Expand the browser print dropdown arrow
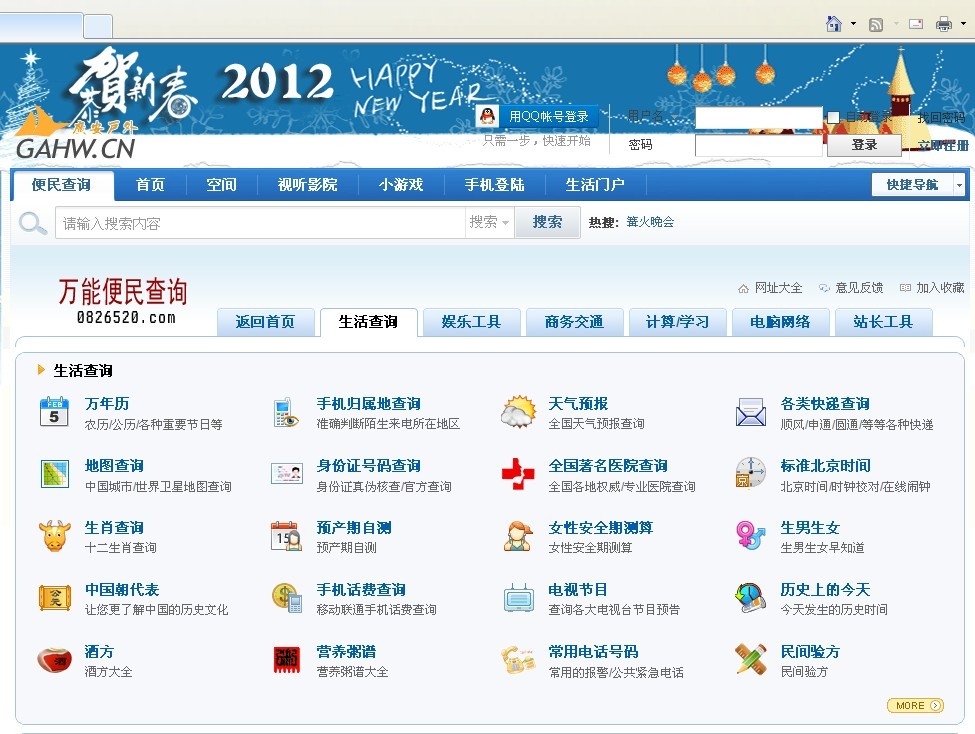 963,24
